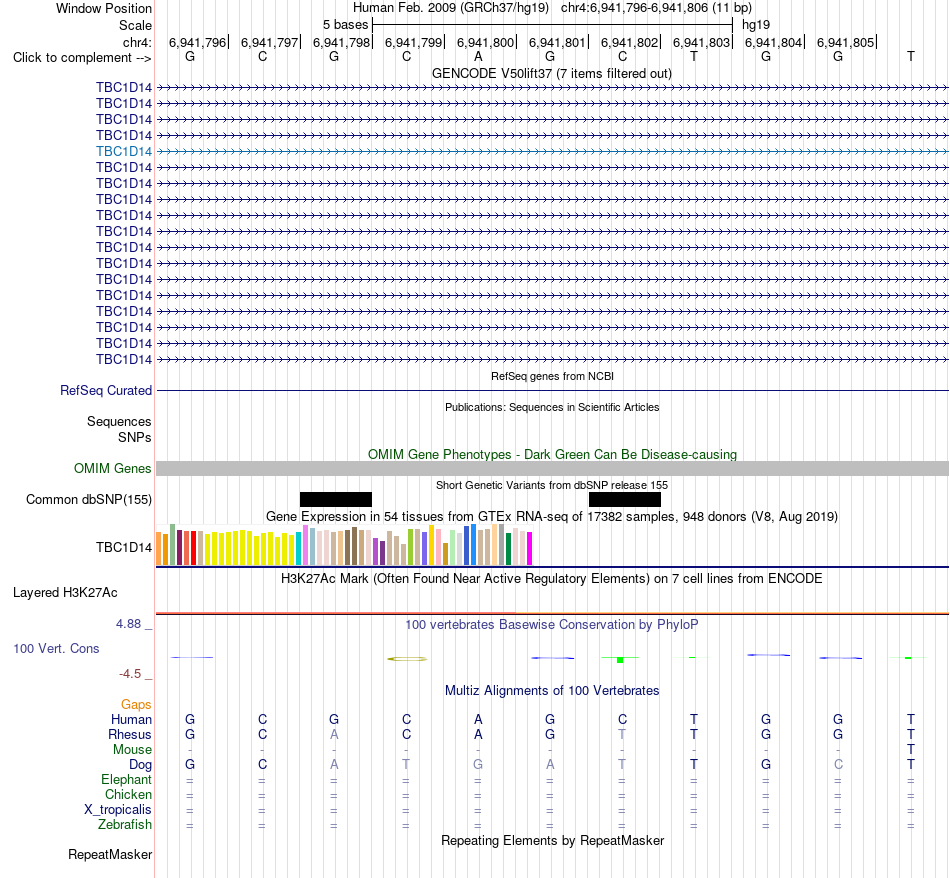Click the 'Chicken' species row label
The height and width of the screenshot is (878, 950).
click(x=128, y=795)
